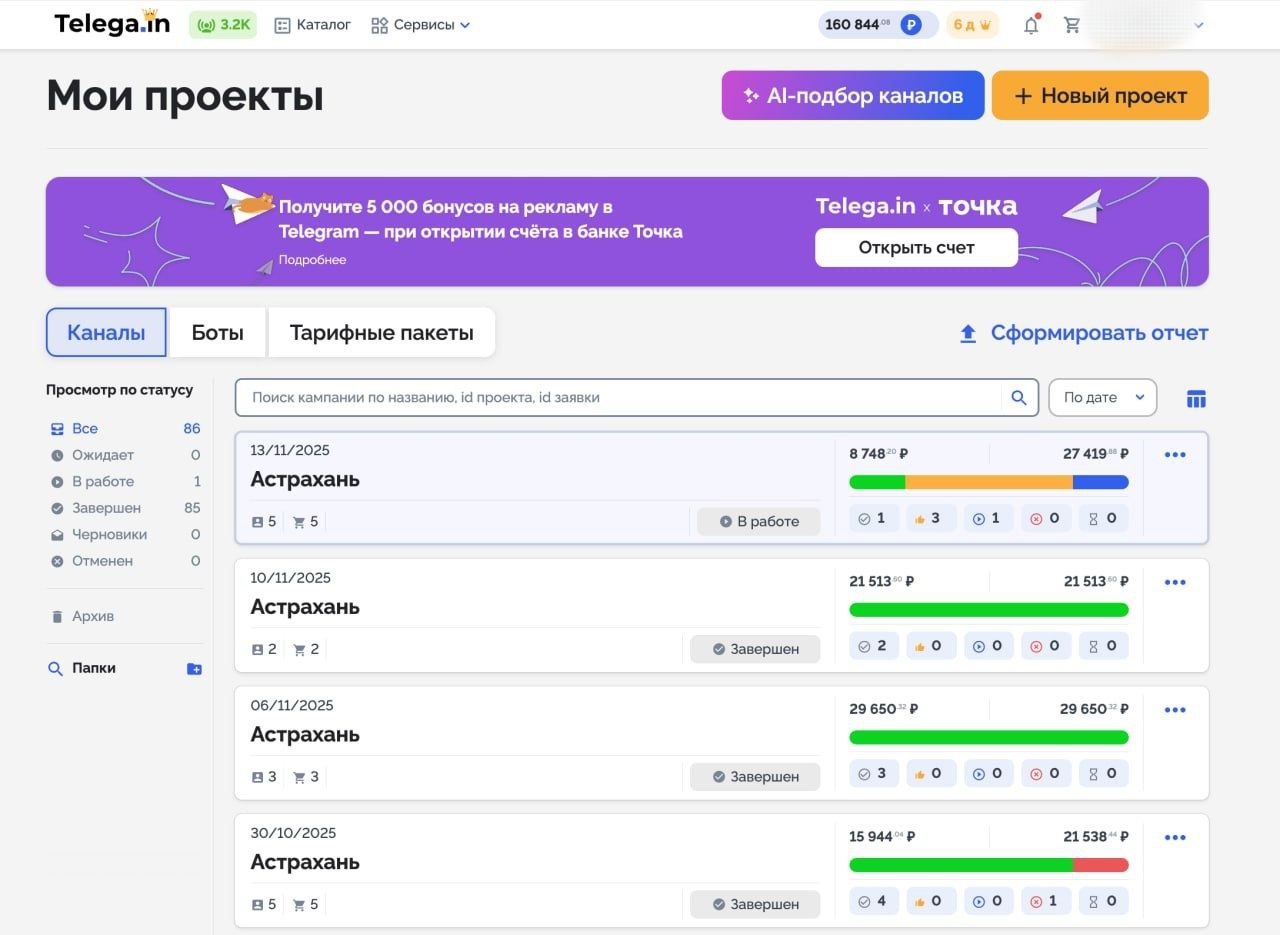This screenshot has width=1280, height=935.
Task: Open the three-dot menu for 13/11/2025 project
Action: pos(1175,455)
